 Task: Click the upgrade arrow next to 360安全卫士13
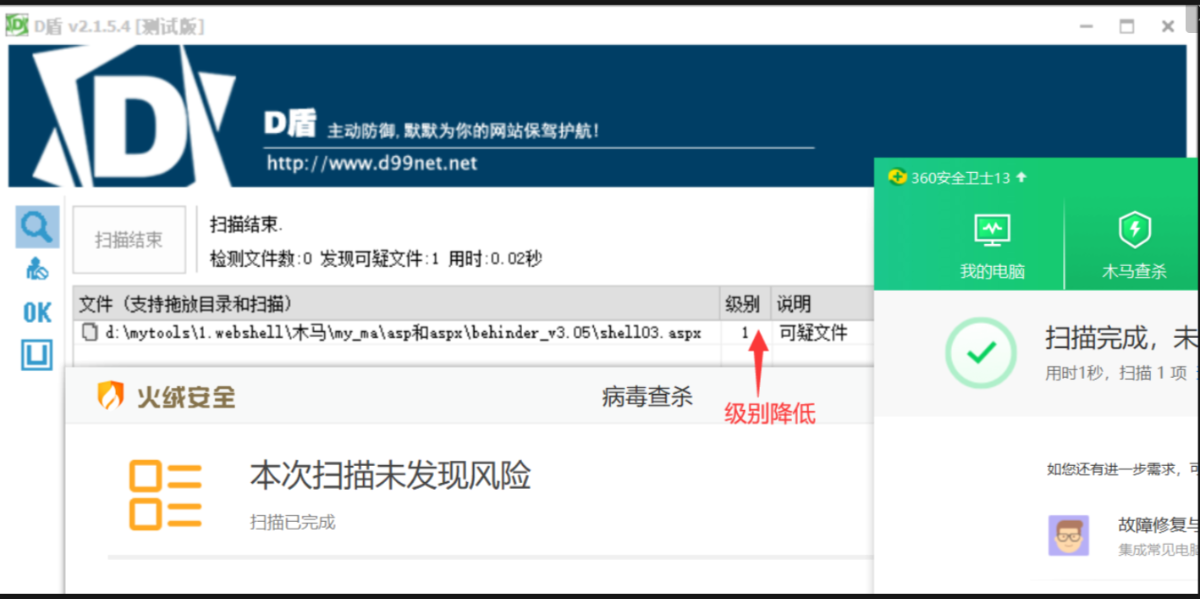click(1021, 177)
